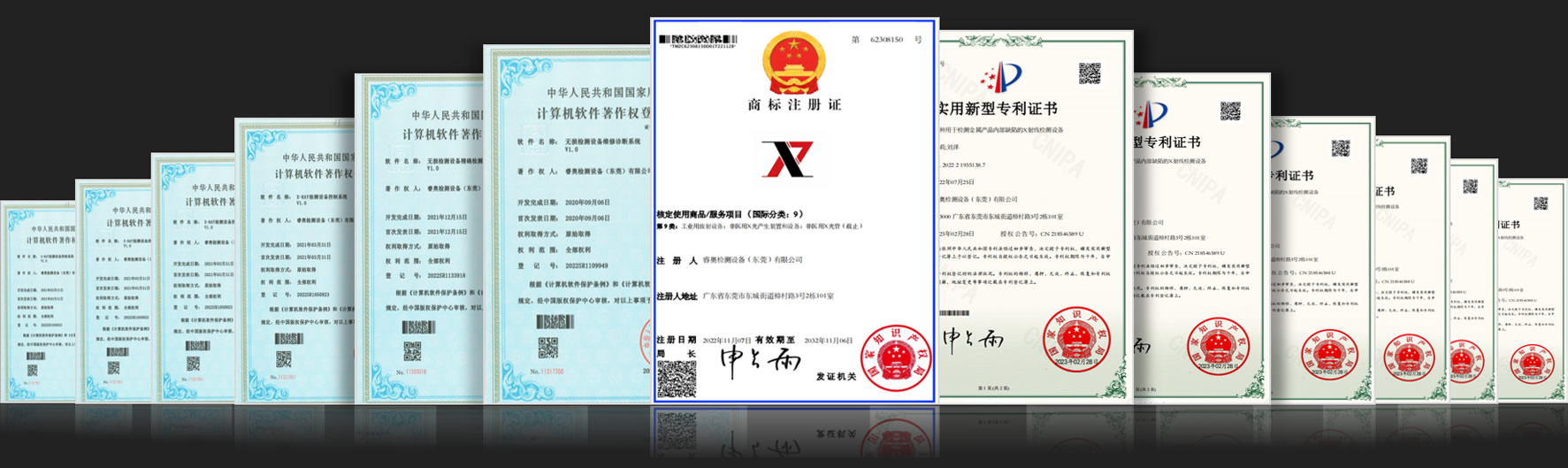Image resolution: width=1568 pixels, height=468 pixels.
Task: Click 注册人地址 line on the trademark certificate
Action: coord(745,296)
